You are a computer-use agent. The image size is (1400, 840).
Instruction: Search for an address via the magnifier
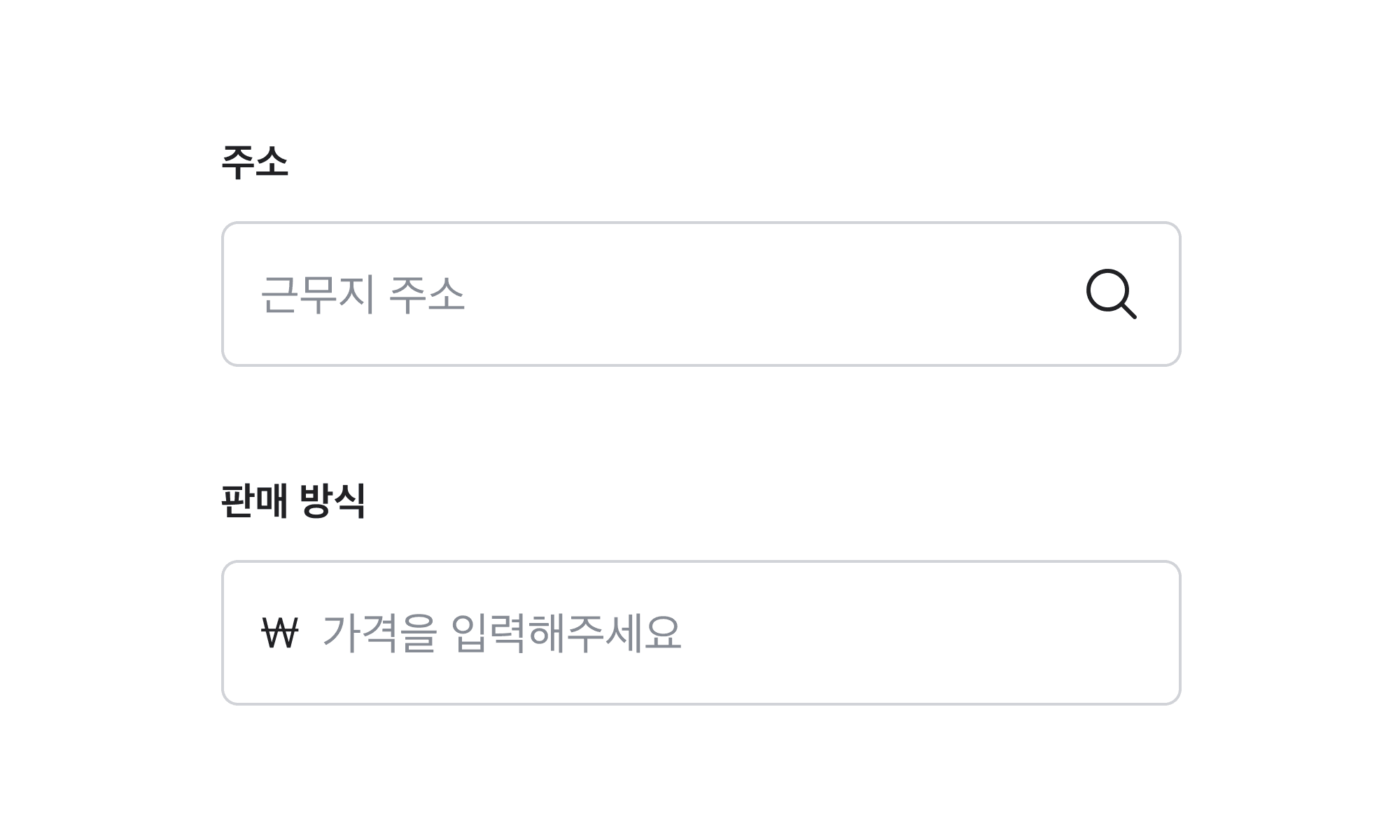click(1111, 294)
